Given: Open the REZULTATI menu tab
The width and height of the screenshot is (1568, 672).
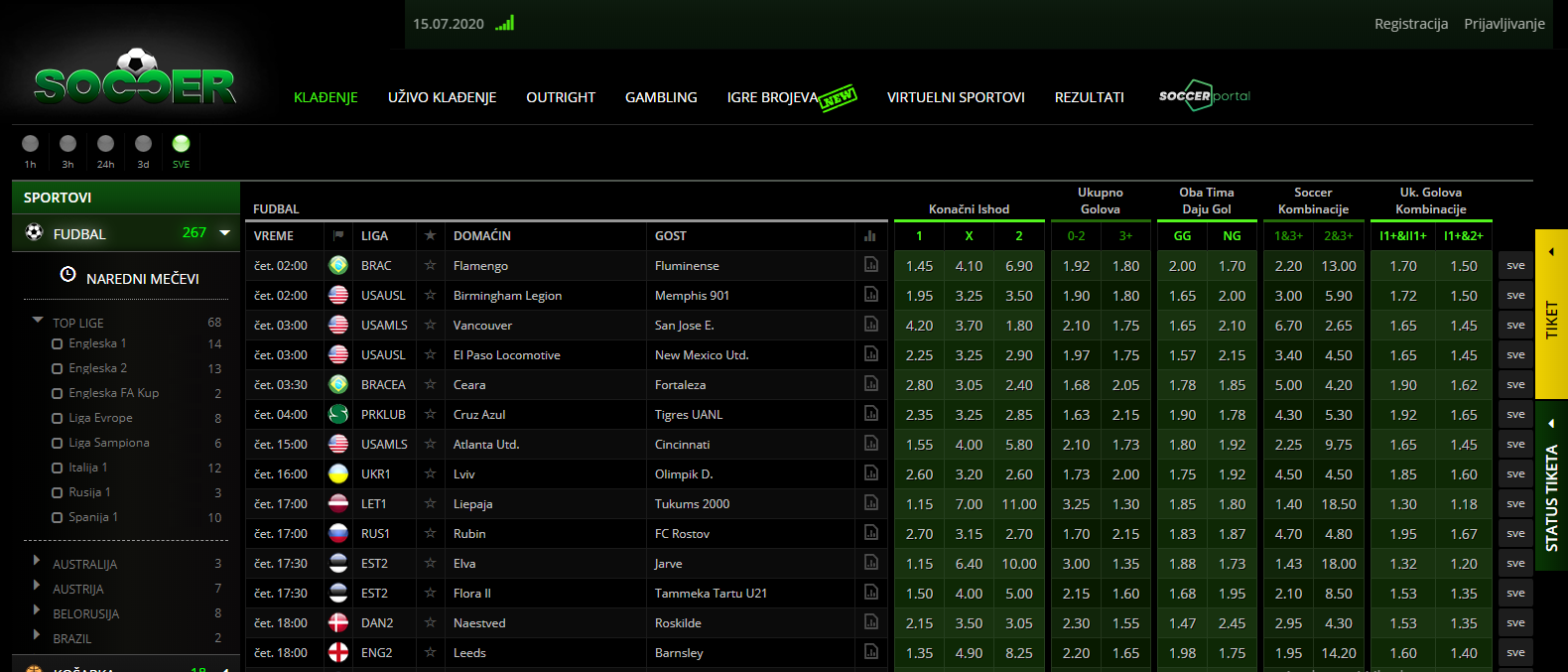Looking at the screenshot, I should pyautogui.click(x=1090, y=97).
